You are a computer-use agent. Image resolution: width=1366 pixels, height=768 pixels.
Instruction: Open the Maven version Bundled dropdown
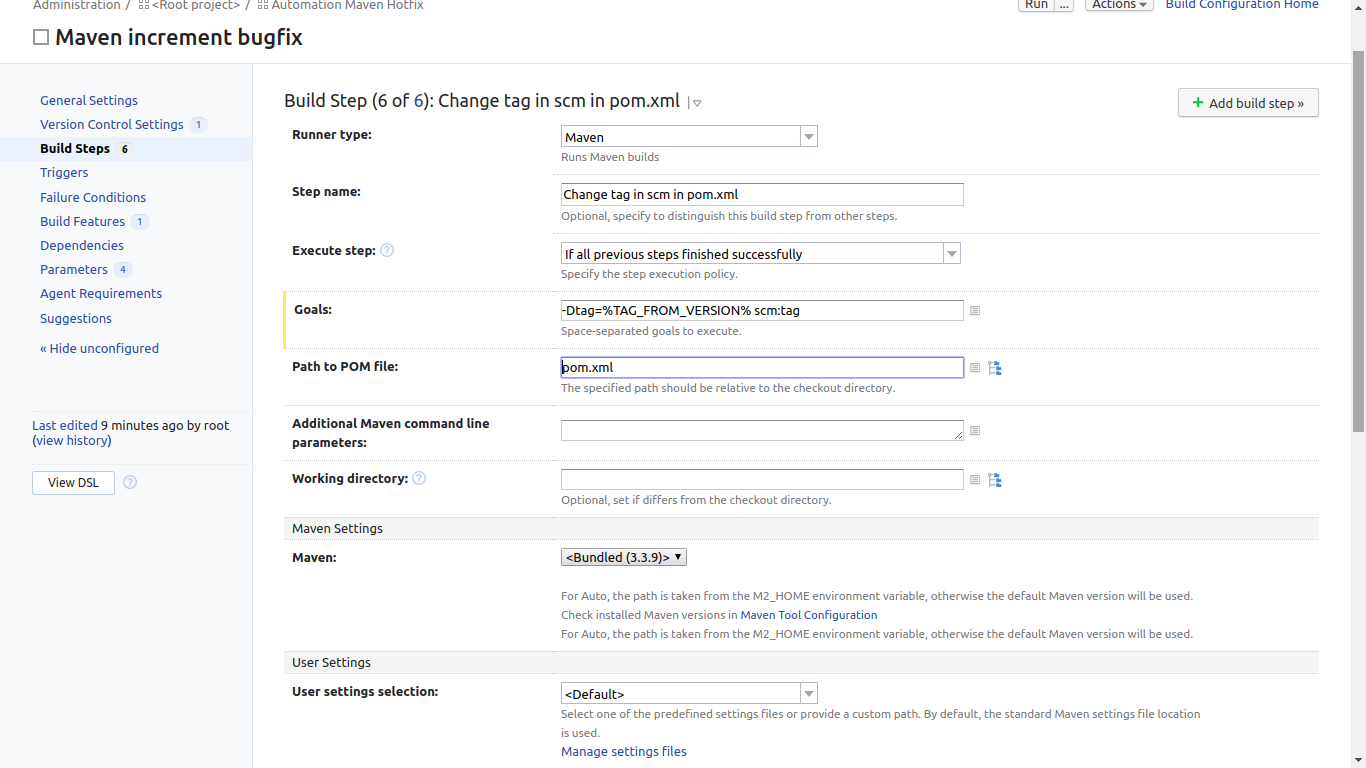pos(624,557)
